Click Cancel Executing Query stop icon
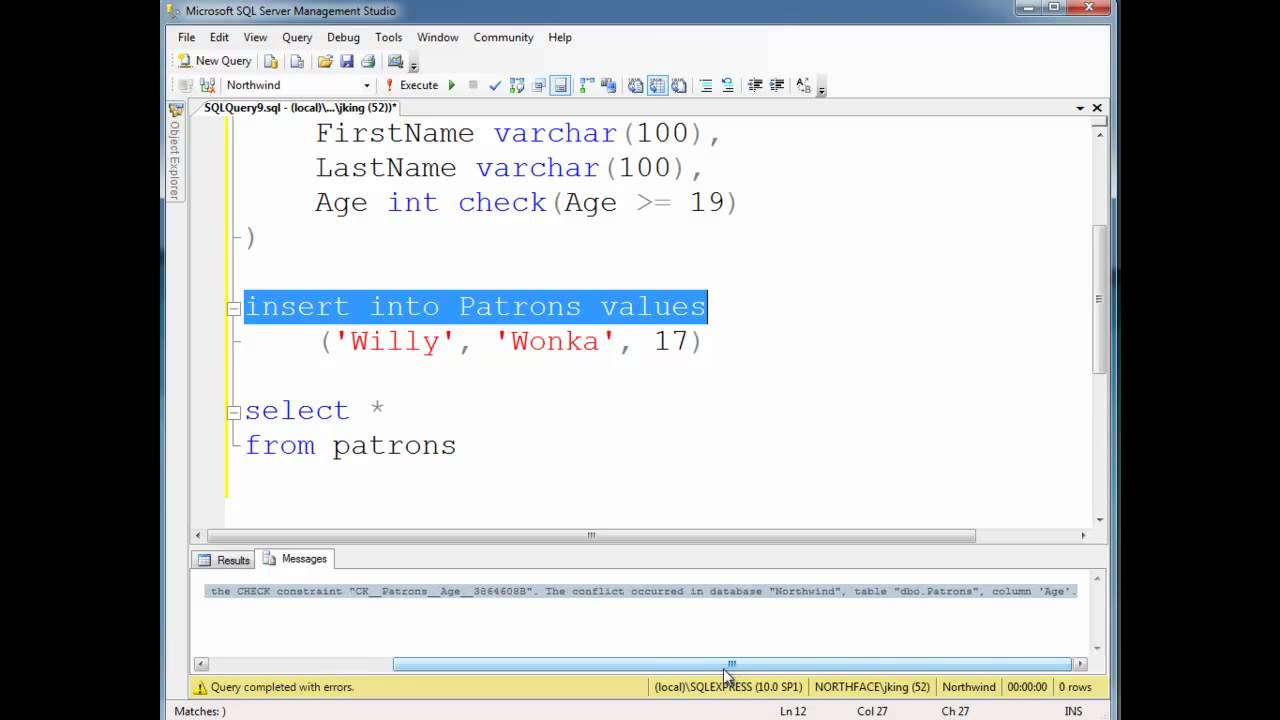The height and width of the screenshot is (720, 1280). [473, 86]
